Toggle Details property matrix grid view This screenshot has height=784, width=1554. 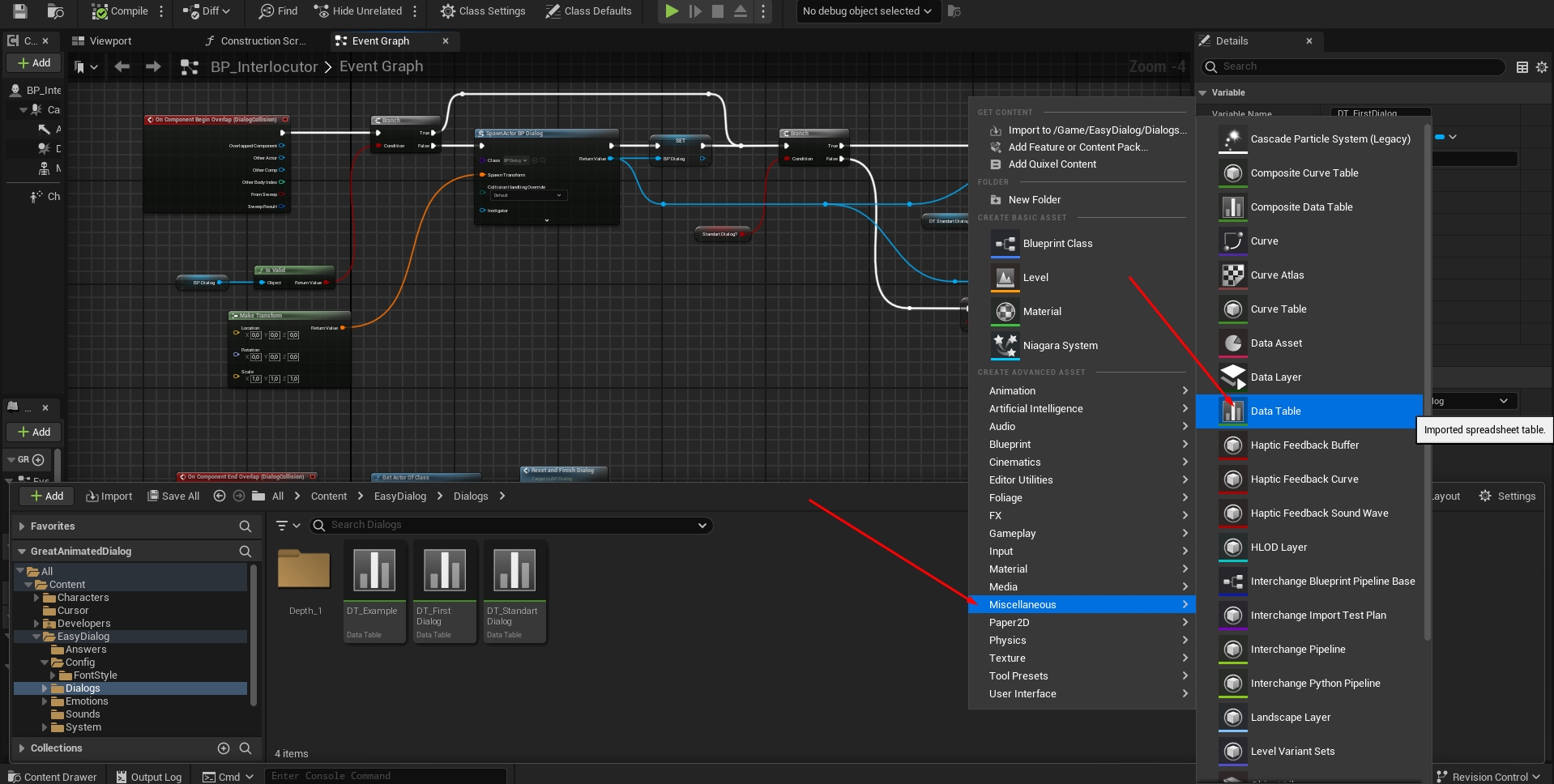(x=1522, y=67)
